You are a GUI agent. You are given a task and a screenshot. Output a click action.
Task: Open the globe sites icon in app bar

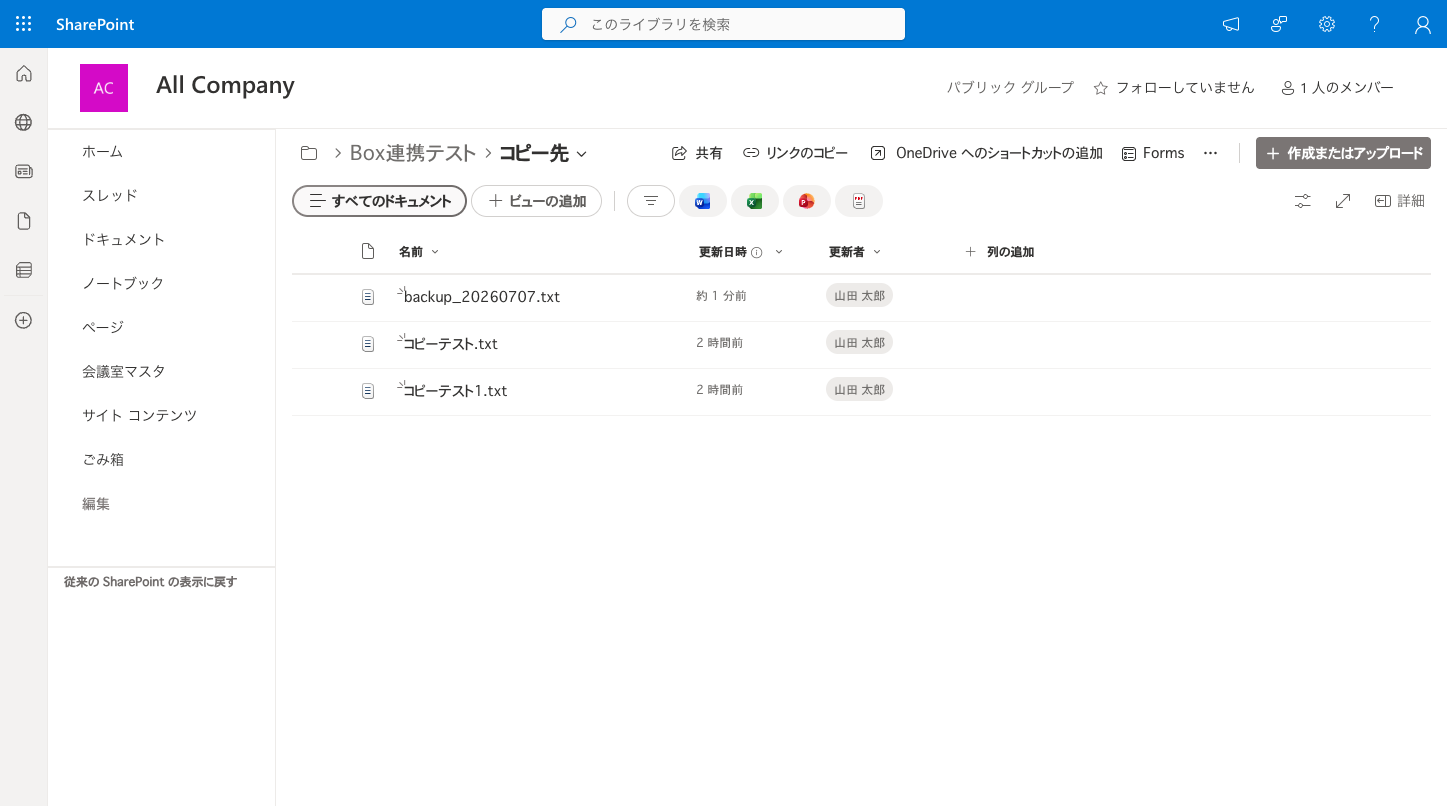click(24, 122)
